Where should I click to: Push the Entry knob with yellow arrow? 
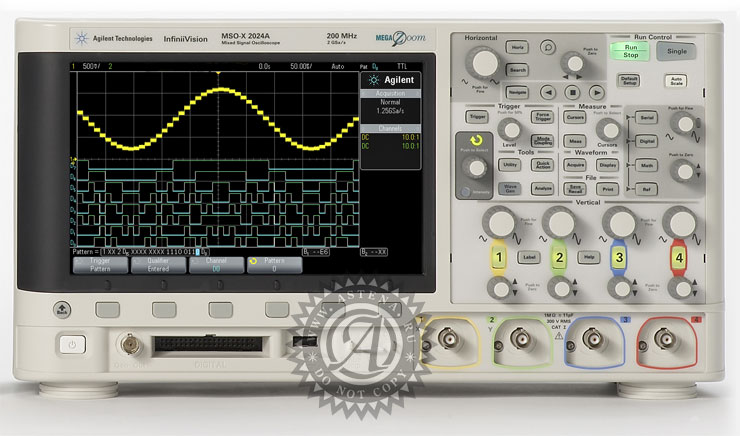tap(475, 167)
